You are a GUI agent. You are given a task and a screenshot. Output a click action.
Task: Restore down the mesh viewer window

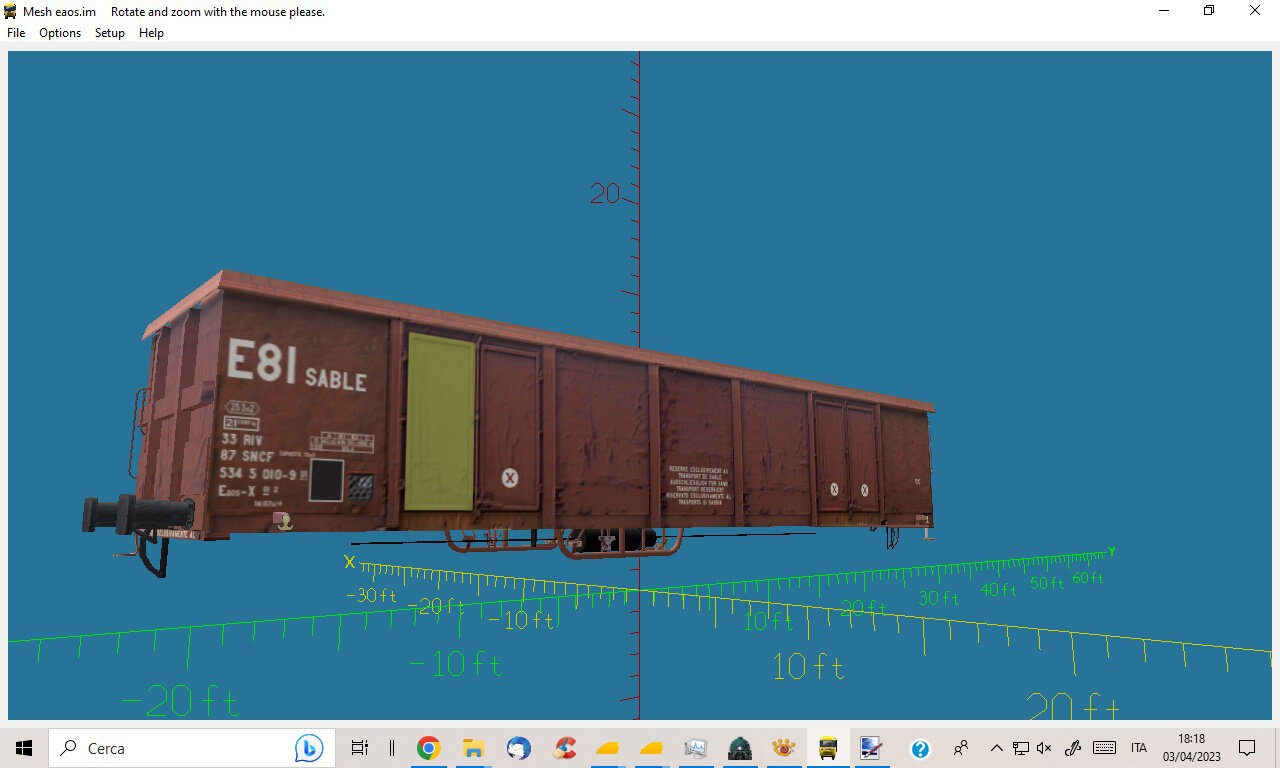click(x=1209, y=11)
